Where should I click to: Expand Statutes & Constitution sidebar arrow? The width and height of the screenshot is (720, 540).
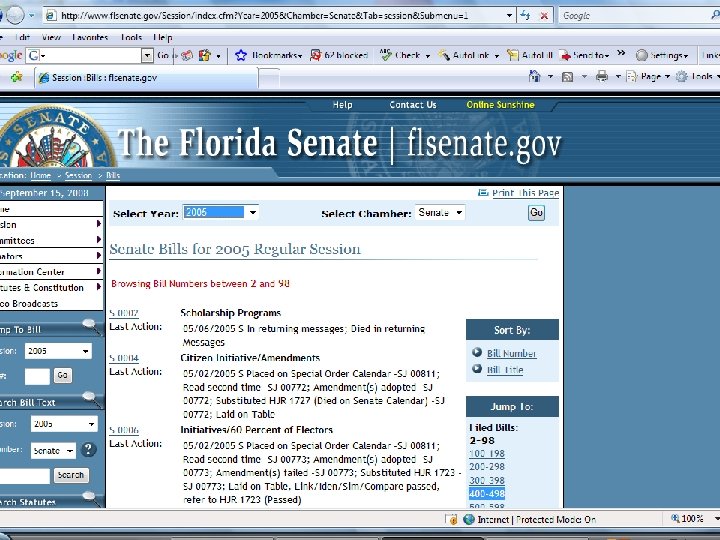(99, 287)
